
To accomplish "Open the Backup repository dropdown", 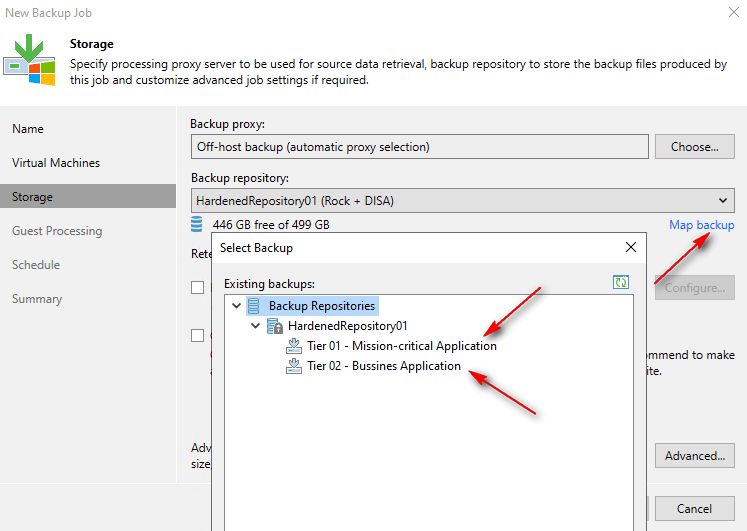I will click(723, 201).
